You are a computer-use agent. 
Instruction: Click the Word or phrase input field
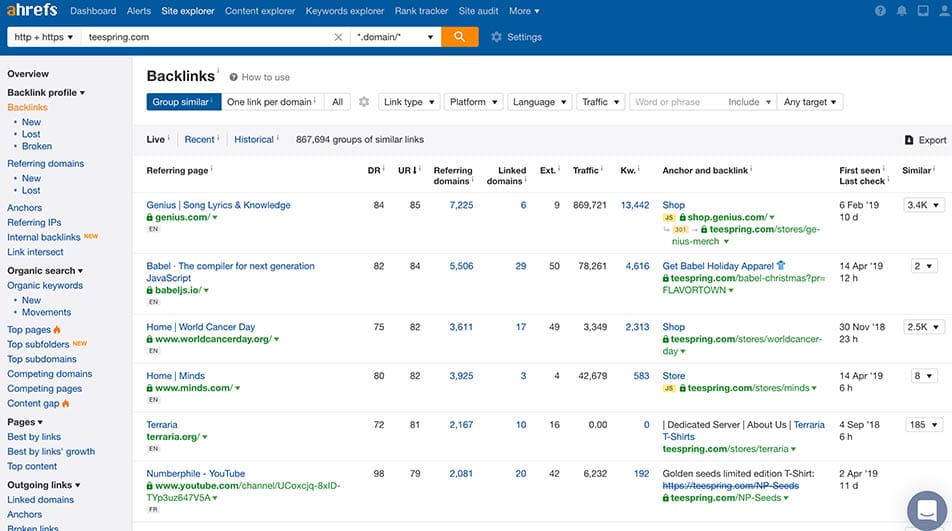click(676, 102)
